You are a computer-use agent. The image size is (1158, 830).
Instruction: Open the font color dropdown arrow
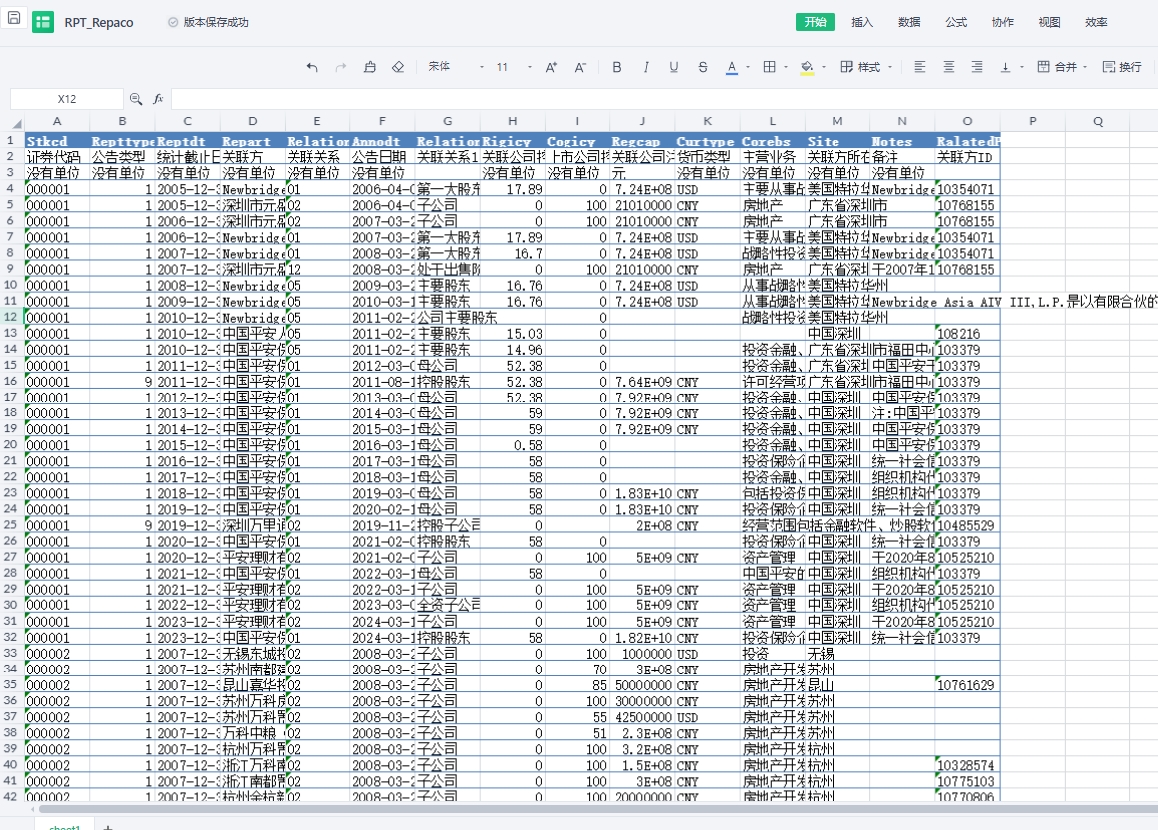pyautogui.click(x=747, y=67)
